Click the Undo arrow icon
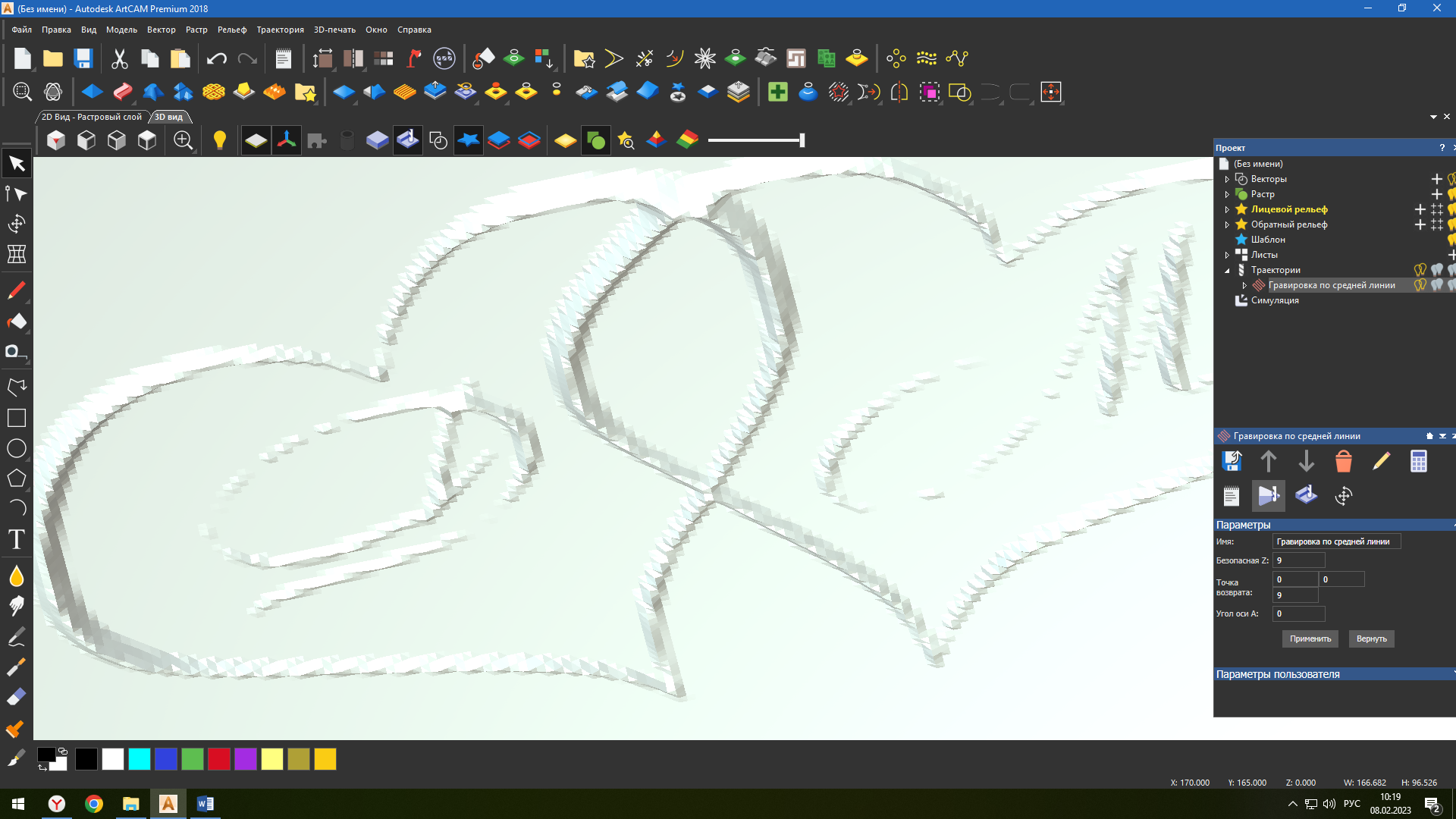 pyautogui.click(x=216, y=58)
